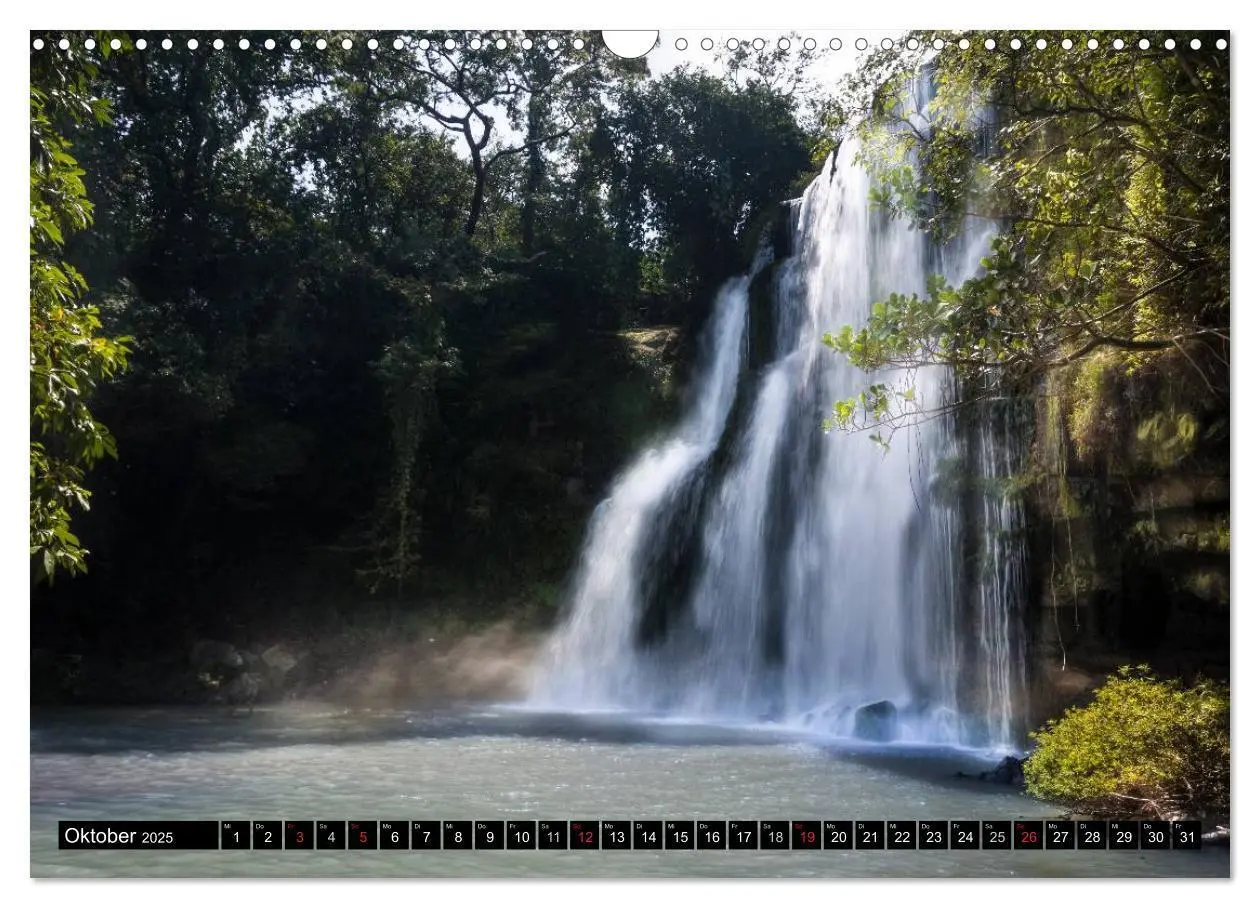Select the red Sunday date 5

pos(362,836)
